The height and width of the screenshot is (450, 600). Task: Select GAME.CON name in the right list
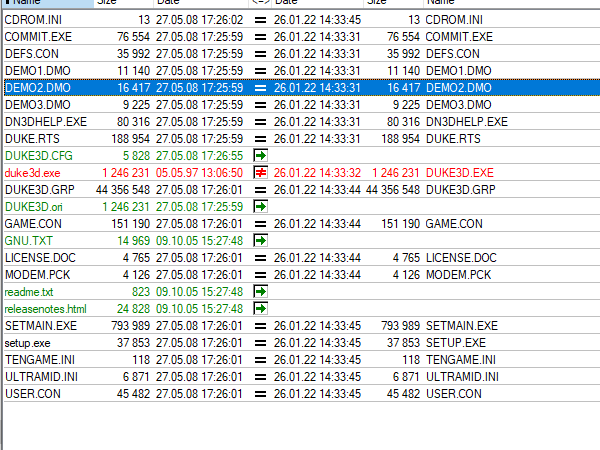(x=454, y=224)
